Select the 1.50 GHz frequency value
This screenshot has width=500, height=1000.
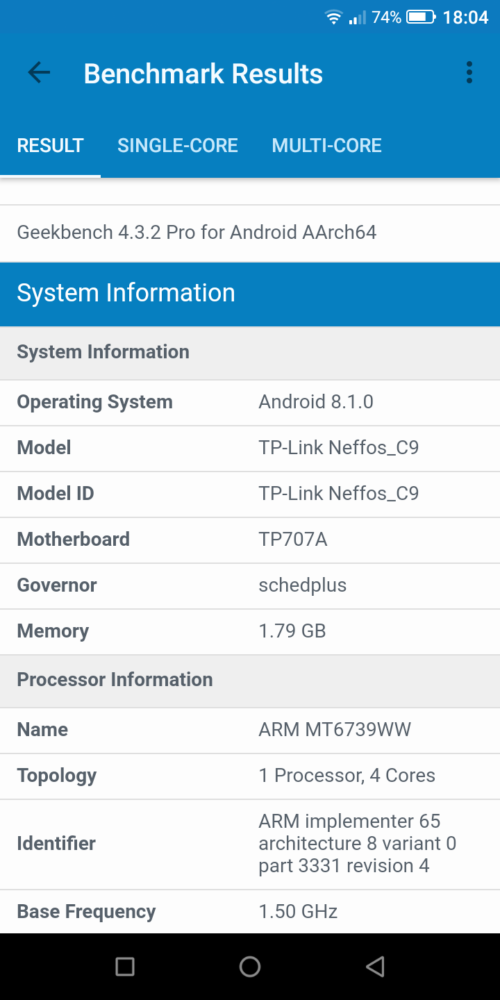click(x=298, y=912)
